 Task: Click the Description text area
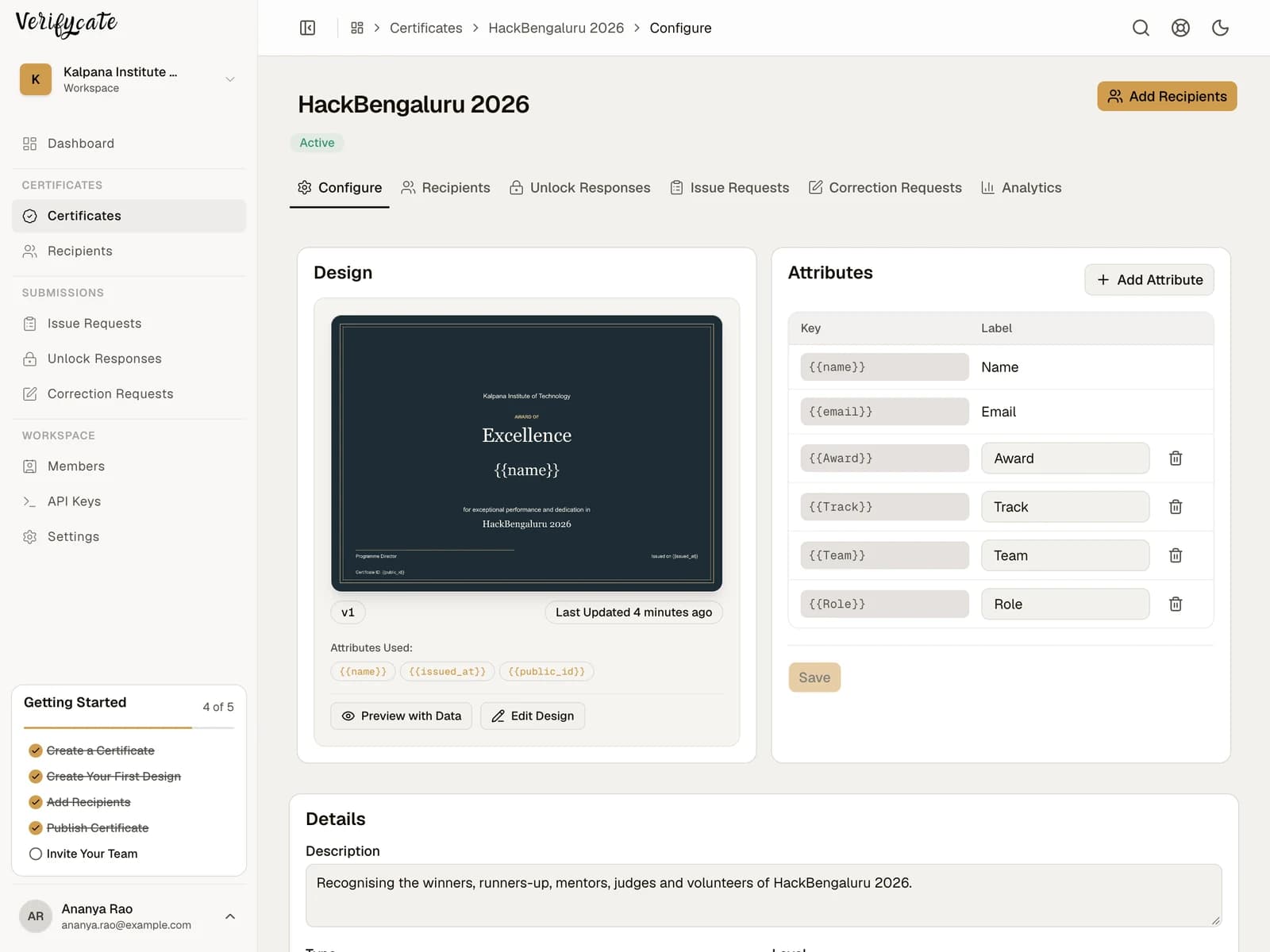[x=764, y=896]
